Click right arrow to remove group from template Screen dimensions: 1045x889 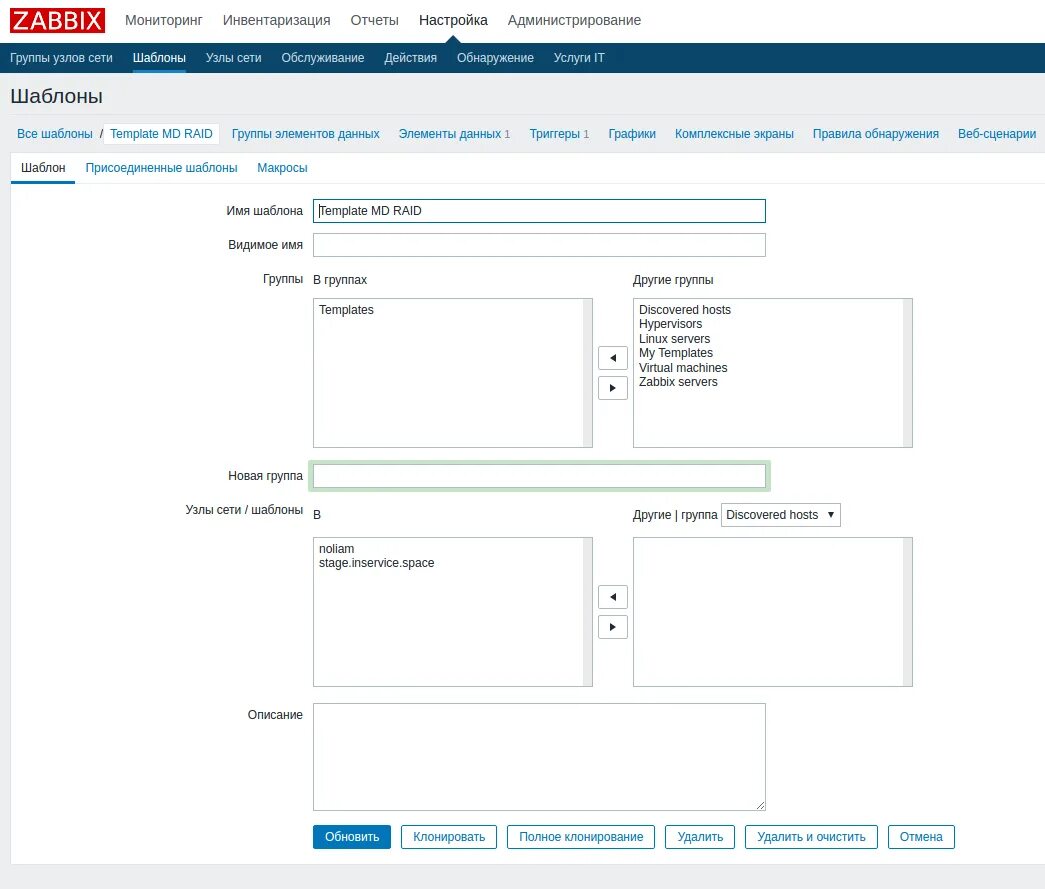[x=612, y=387]
